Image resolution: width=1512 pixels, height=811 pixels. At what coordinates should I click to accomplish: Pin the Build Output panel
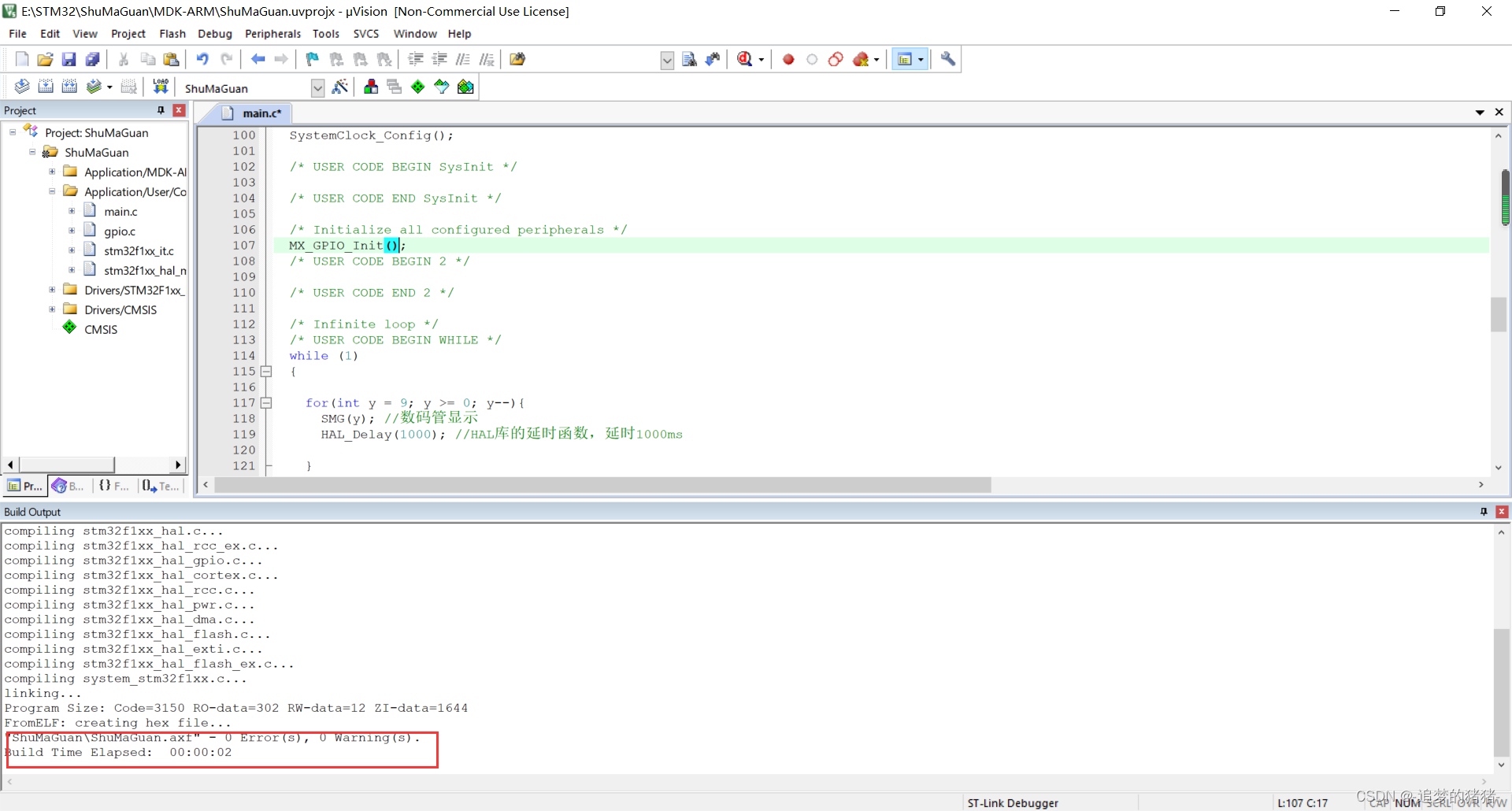coord(1484,512)
